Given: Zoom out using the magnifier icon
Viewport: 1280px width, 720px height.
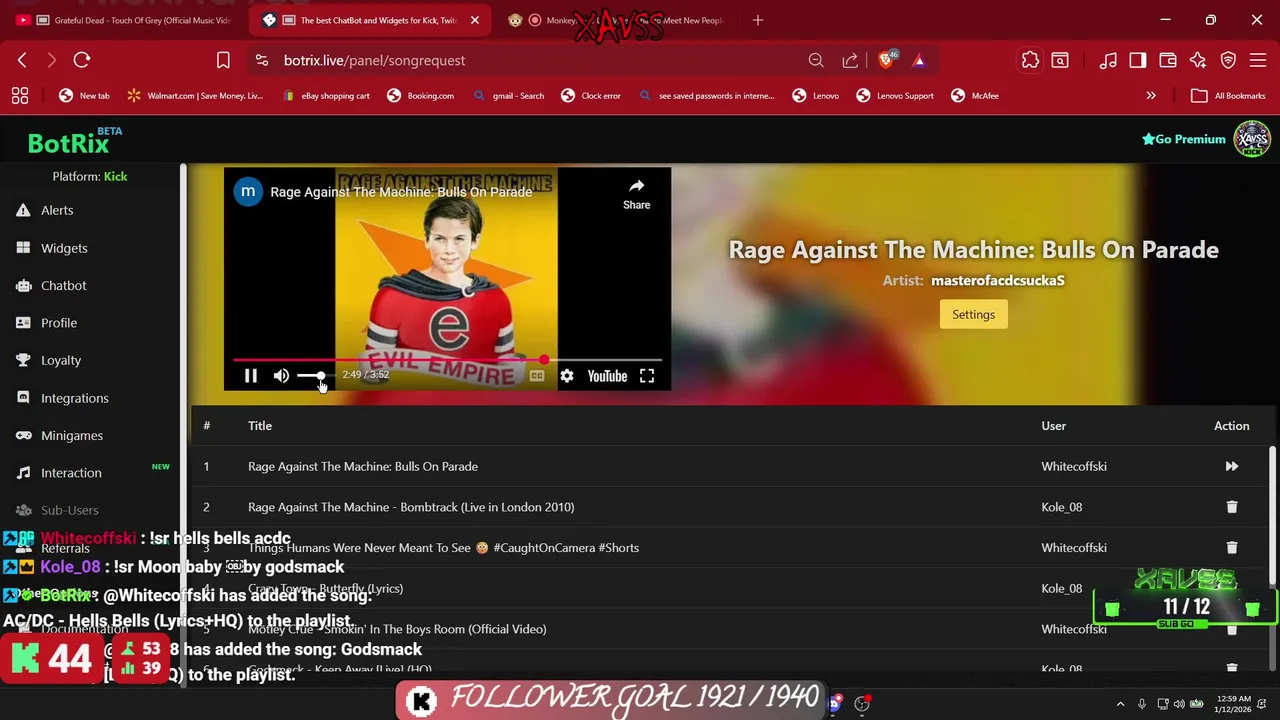Looking at the screenshot, I should (x=816, y=60).
